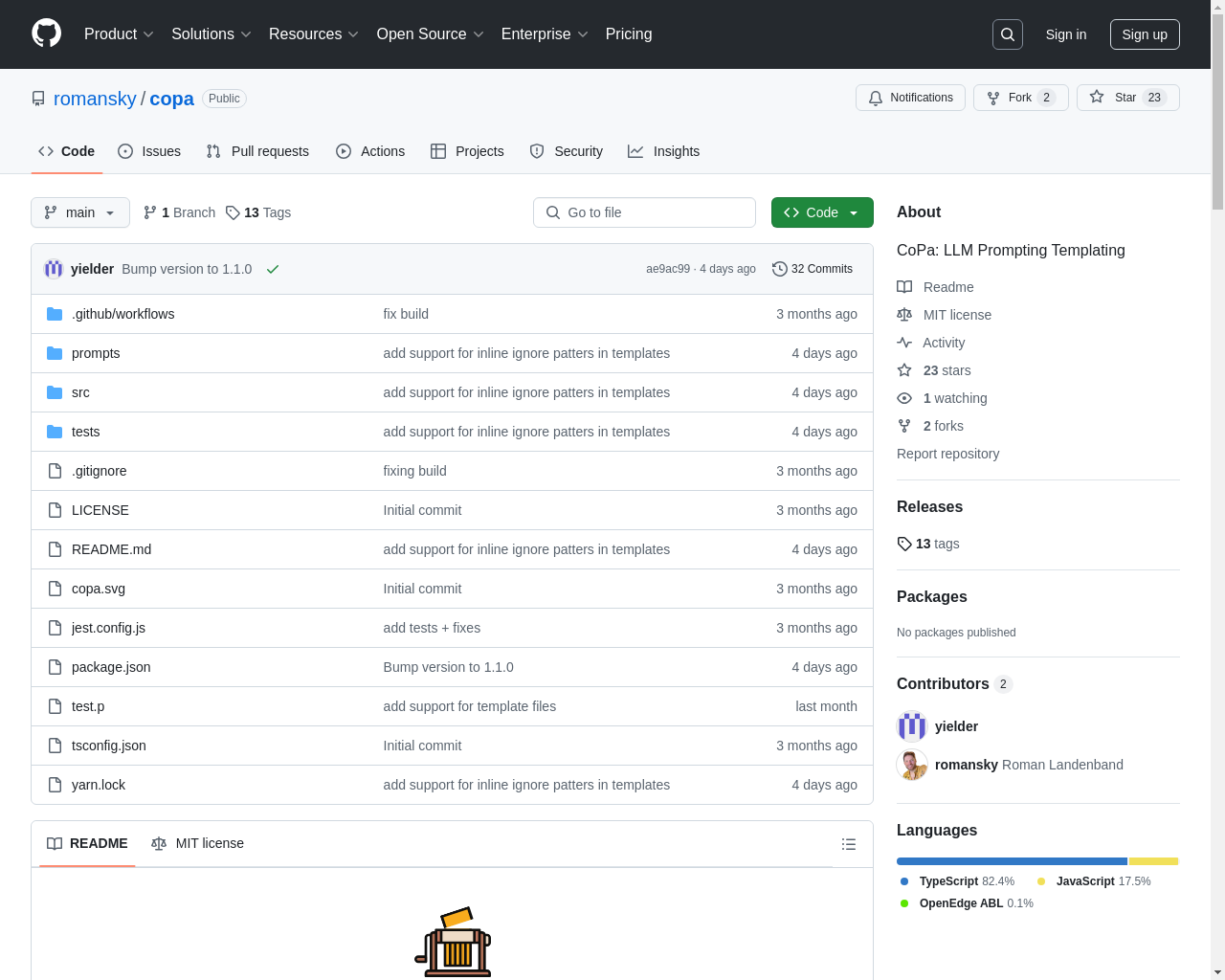
Task: Click Report repository link
Action: [947, 454]
